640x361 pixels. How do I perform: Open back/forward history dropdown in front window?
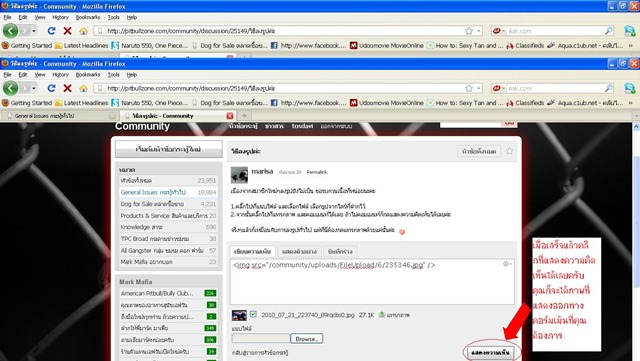pos(34,88)
